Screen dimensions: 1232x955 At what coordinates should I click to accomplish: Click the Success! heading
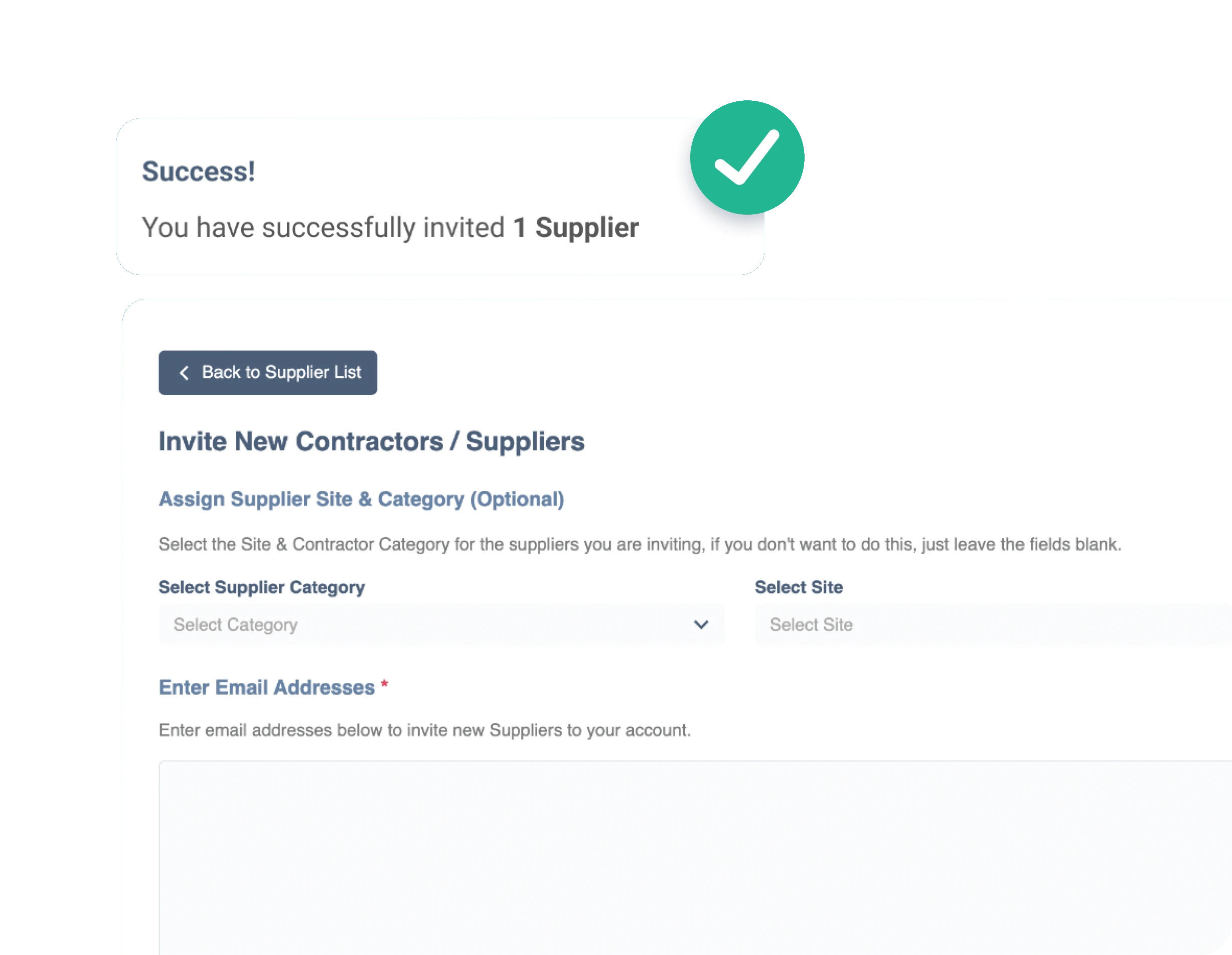[198, 171]
